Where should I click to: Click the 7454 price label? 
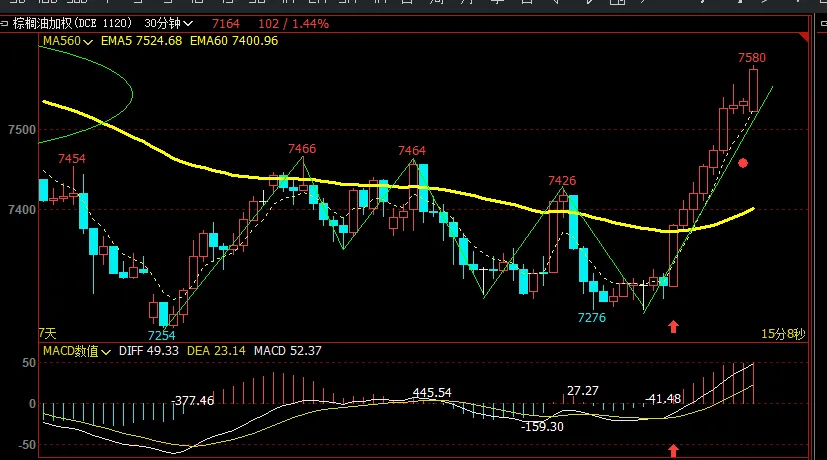(72, 159)
